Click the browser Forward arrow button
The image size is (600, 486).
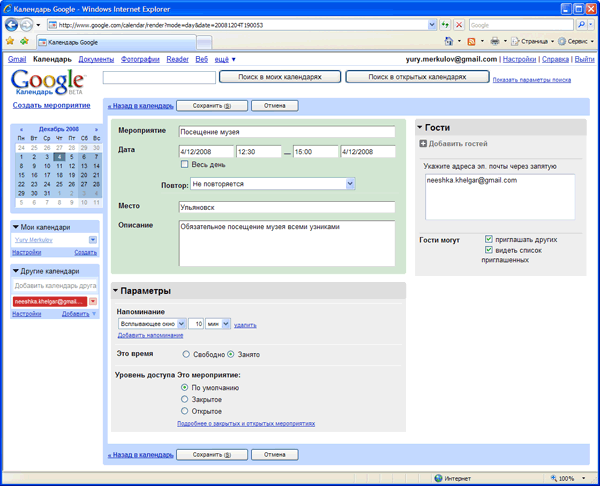26,25
